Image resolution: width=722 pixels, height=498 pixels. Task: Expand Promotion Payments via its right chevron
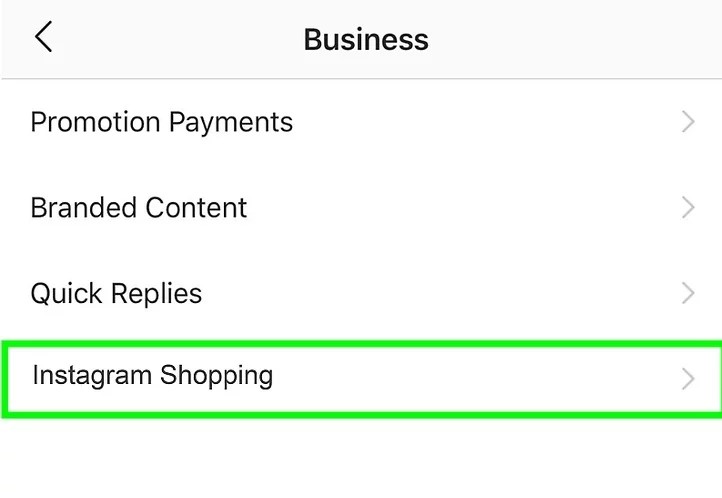click(687, 122)
